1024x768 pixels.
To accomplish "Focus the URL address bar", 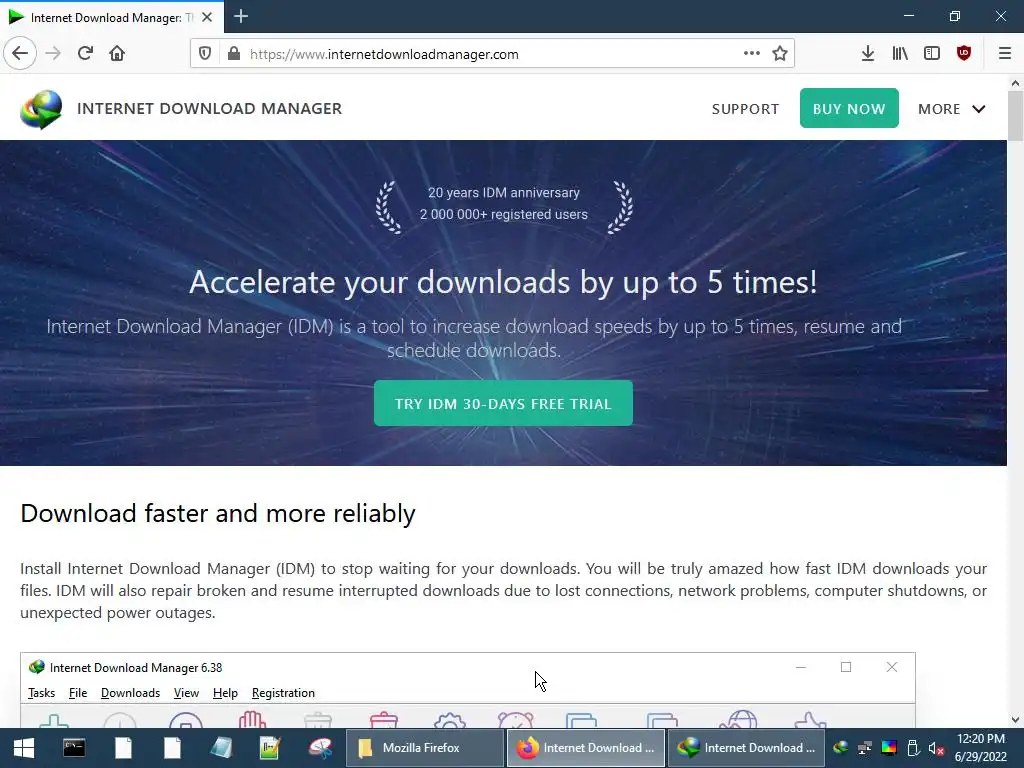I will click(490, 54).
